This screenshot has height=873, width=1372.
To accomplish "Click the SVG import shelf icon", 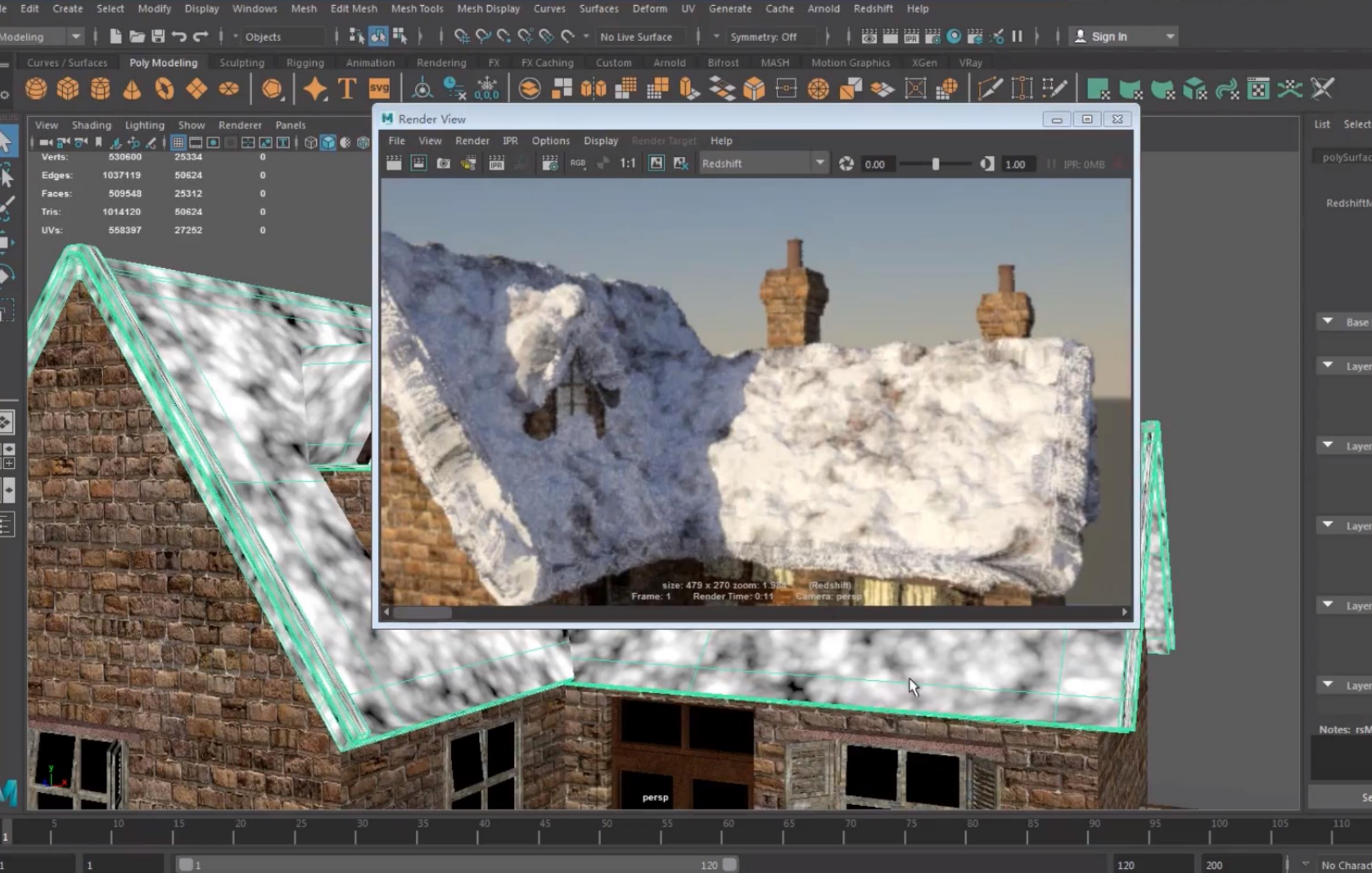I will 380,88.
